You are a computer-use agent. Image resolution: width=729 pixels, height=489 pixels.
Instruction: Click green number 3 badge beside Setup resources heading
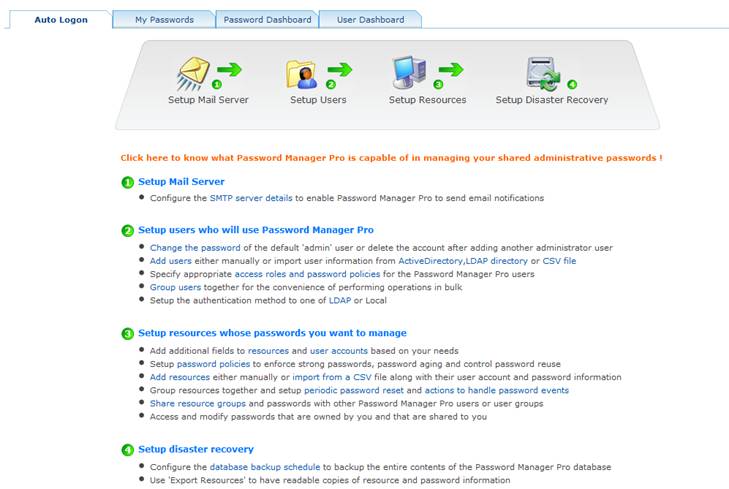click(x=127, y=334)
